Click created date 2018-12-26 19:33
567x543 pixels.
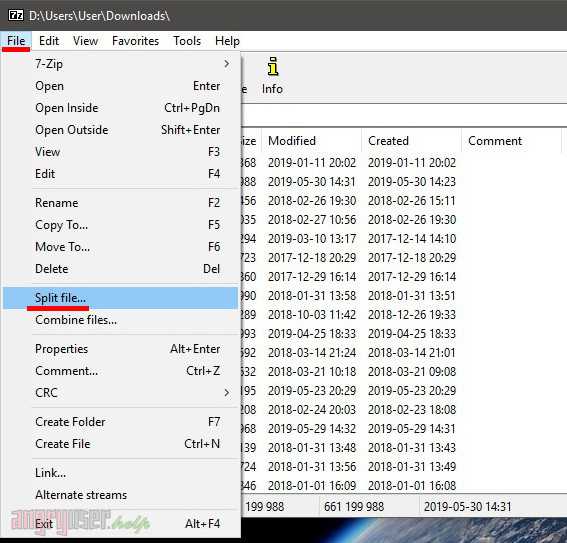412,315
